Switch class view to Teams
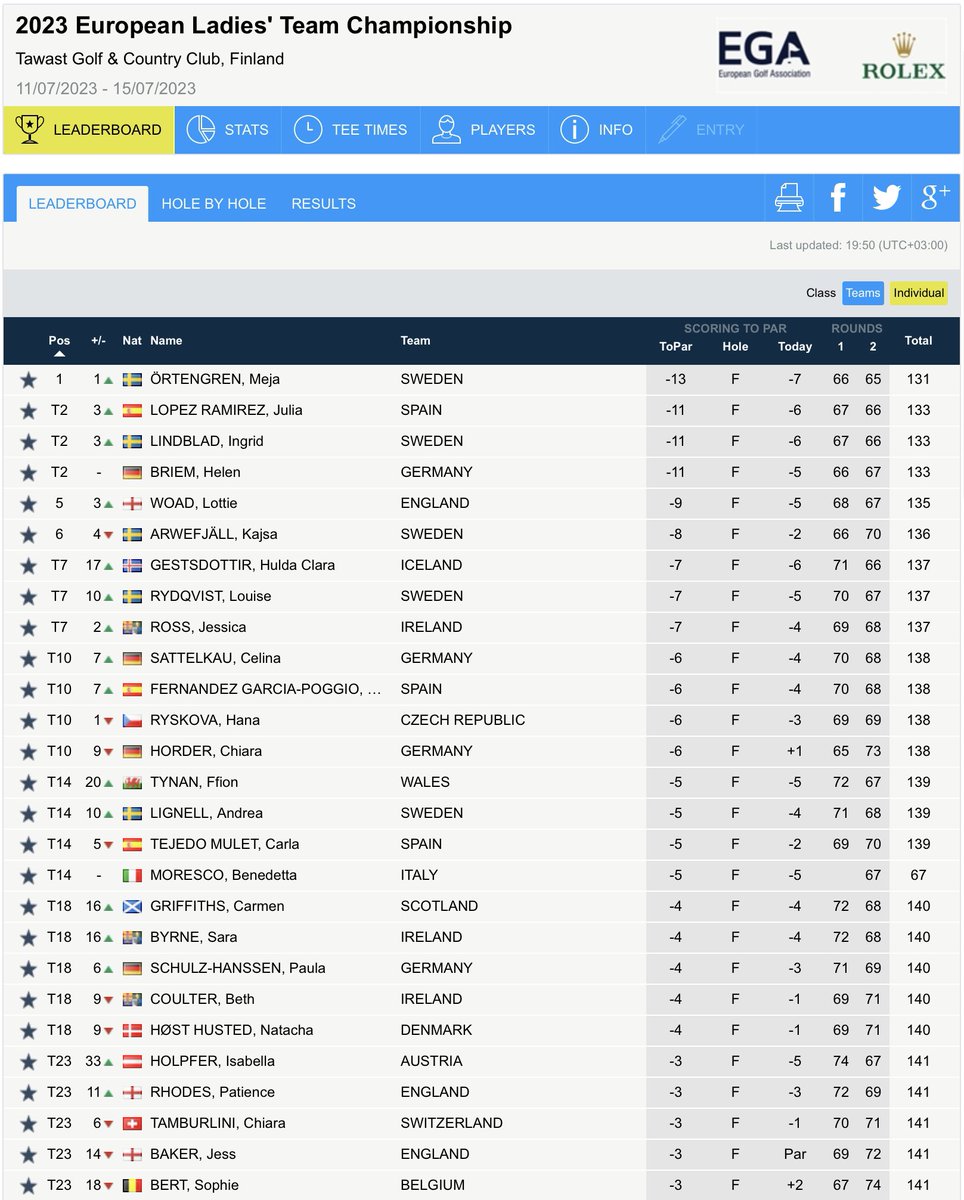The height and width of the screenshot is (1200, 964). pyautogui.click(x=863, y=293)
